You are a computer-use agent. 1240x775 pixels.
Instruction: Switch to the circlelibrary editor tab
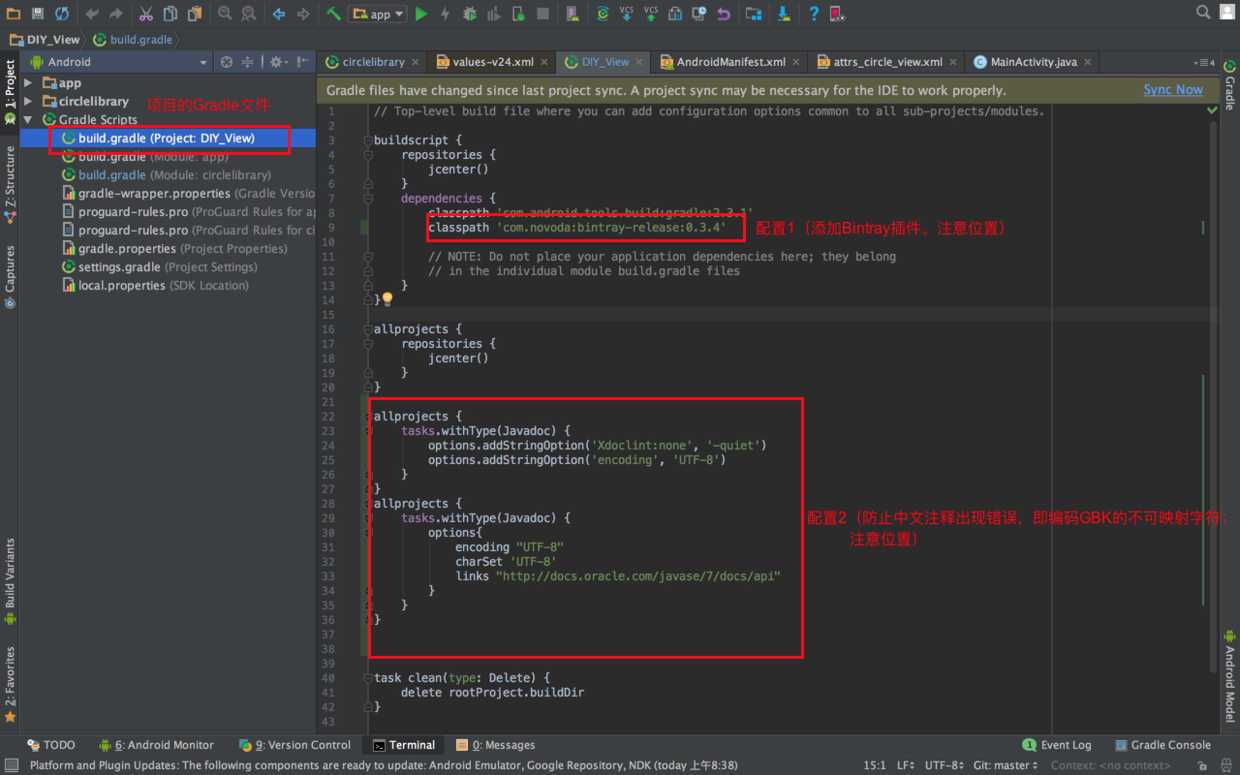pos(373,62)
